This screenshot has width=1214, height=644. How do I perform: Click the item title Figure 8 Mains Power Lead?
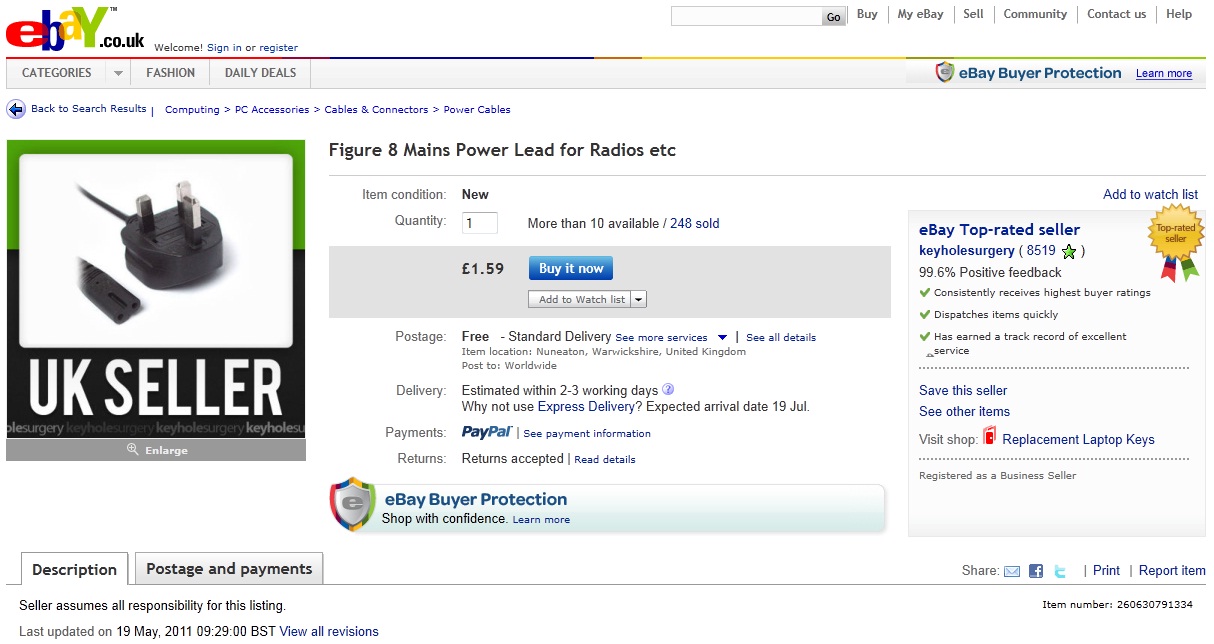click(502, 150)
